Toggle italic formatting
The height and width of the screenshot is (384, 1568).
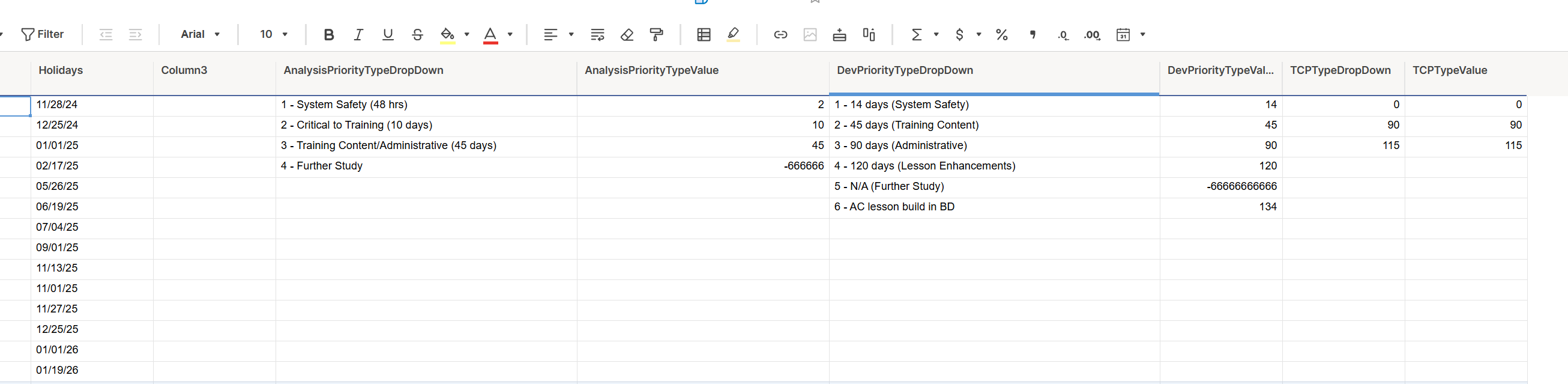pos(358,35)
